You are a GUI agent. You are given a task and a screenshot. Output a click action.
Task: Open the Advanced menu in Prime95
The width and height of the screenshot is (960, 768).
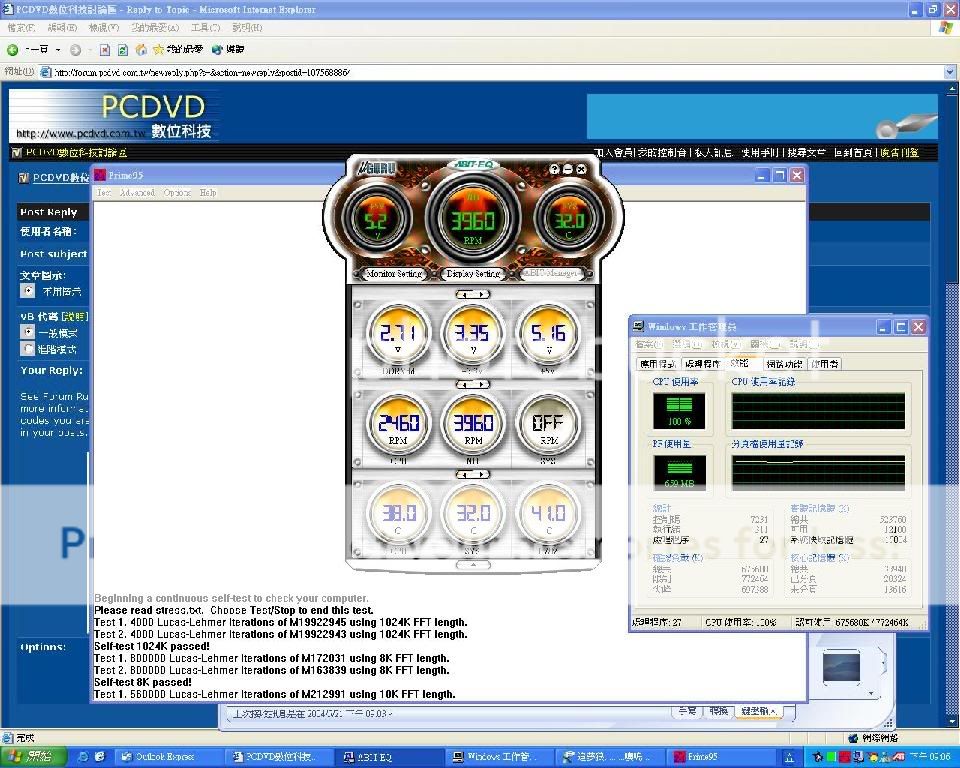[x=137, y=192]
